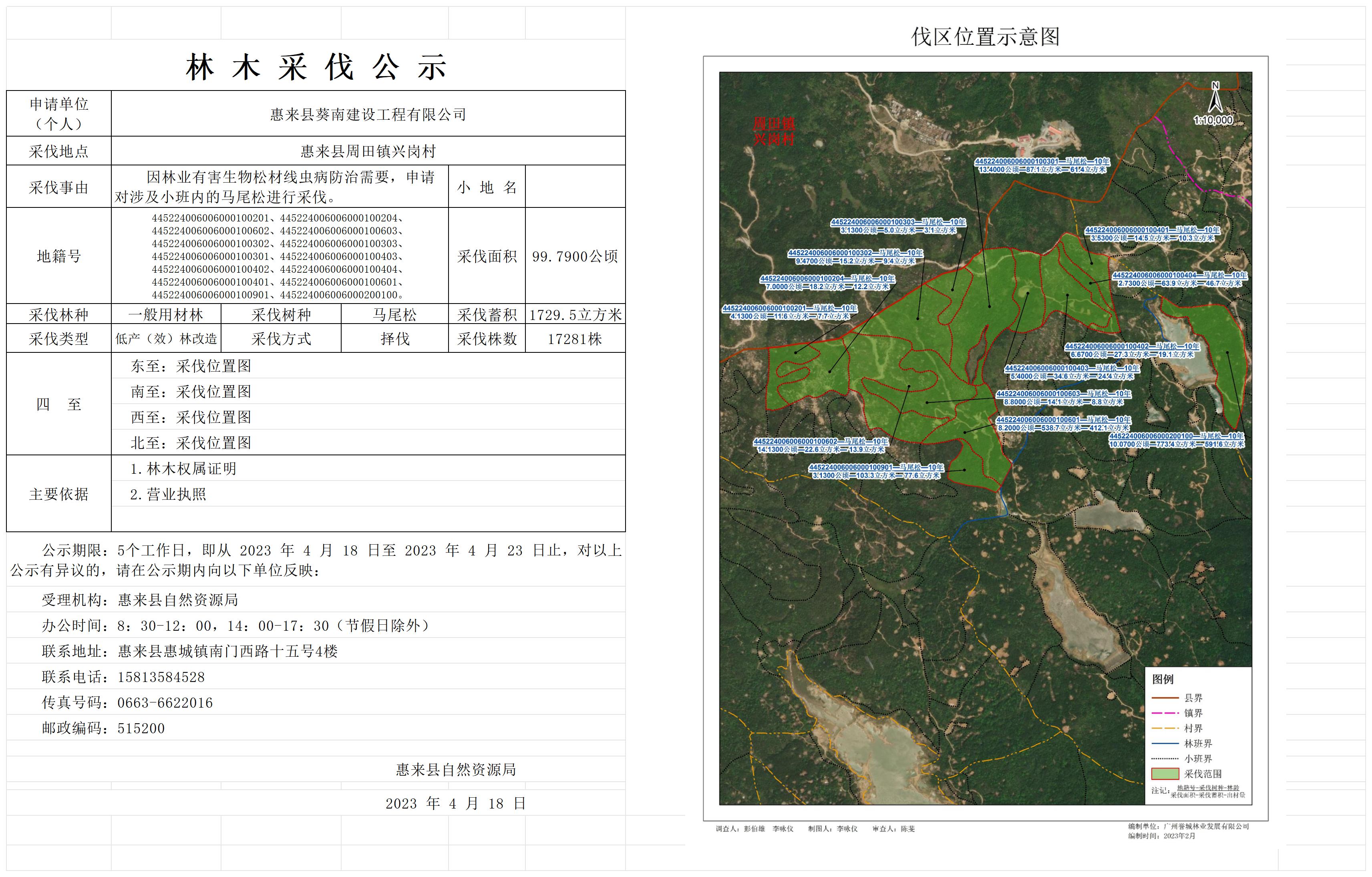
Task: Click the fax number 0663-6622016
Action: pyautogui.click(x=165, y=703)
